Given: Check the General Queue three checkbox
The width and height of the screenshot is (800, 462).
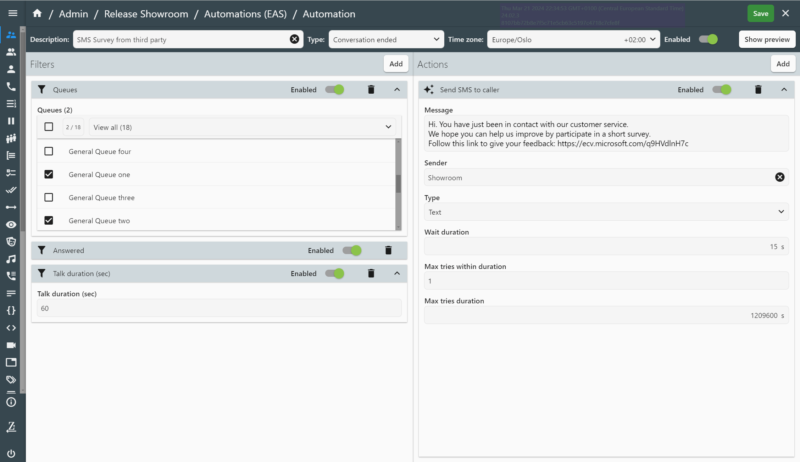Looking at the screenshot, I should 49,198.
